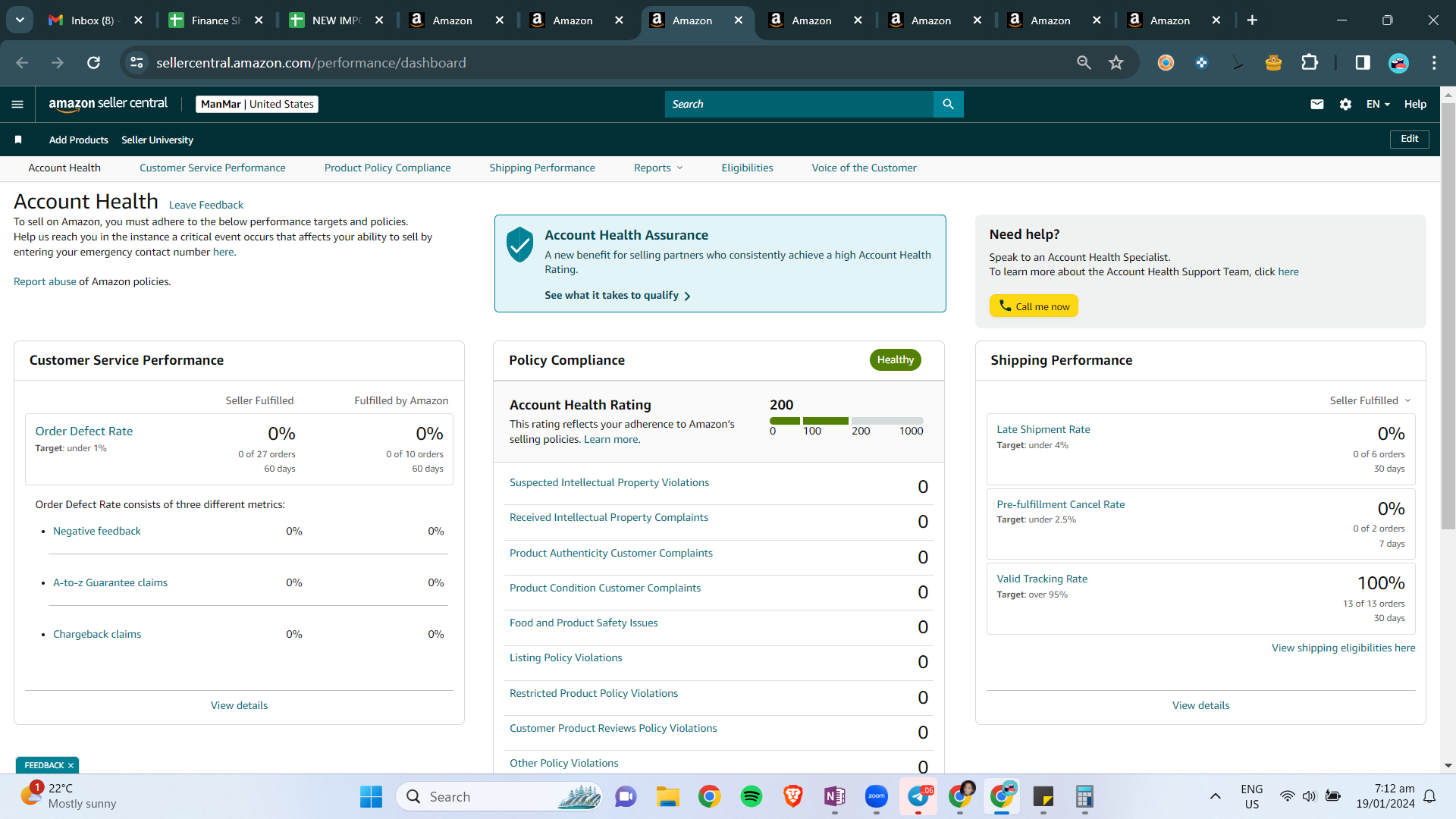
Task: Bookmark this page with the star icon
Action: (x=1116, y=63)
